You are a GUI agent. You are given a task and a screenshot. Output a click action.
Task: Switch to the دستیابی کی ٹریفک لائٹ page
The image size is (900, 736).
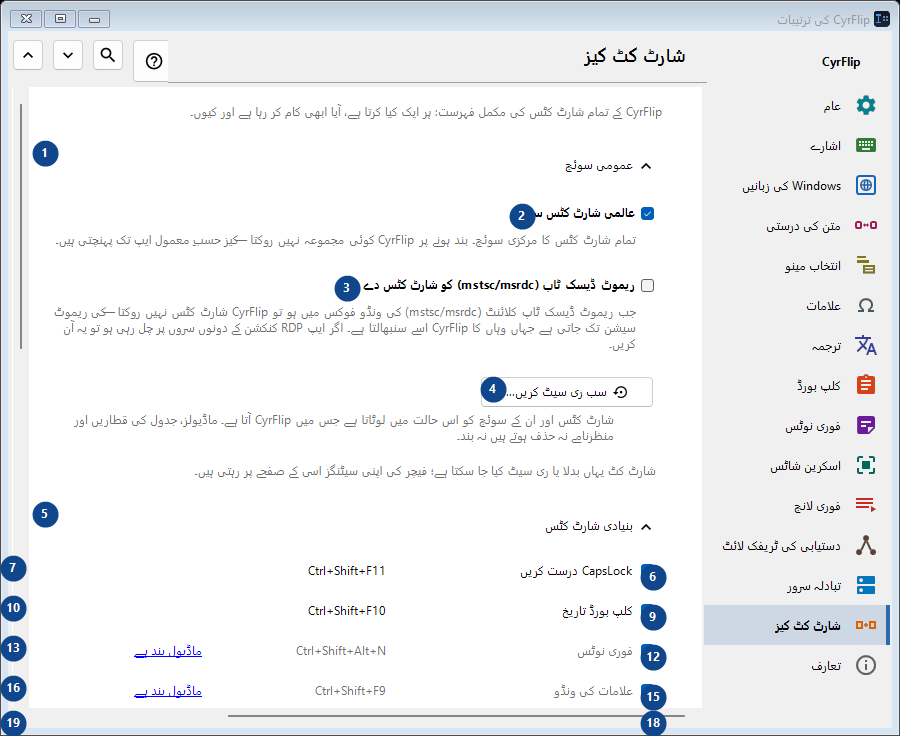[799, 545]
